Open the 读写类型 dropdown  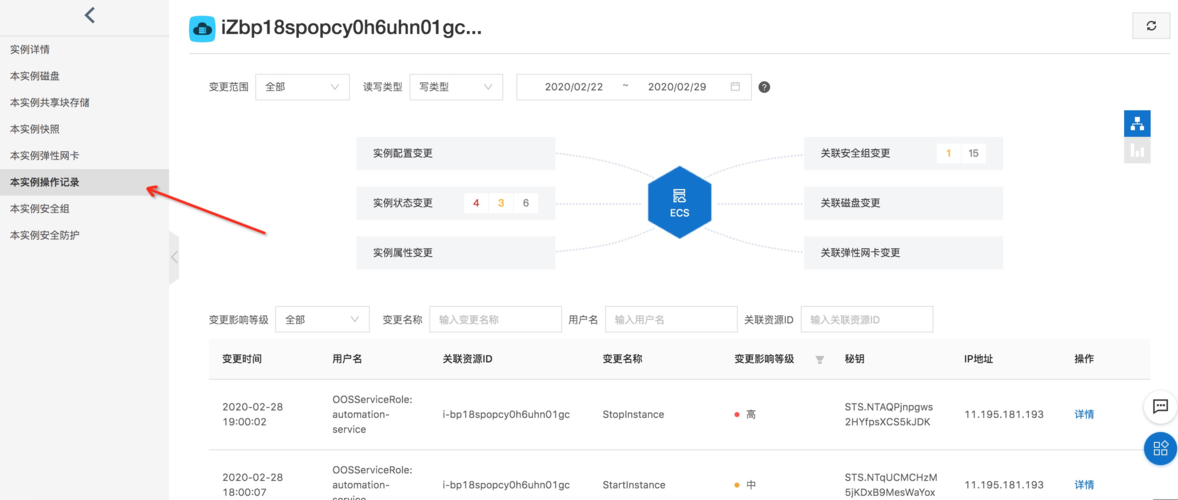(x=456, y=87)
